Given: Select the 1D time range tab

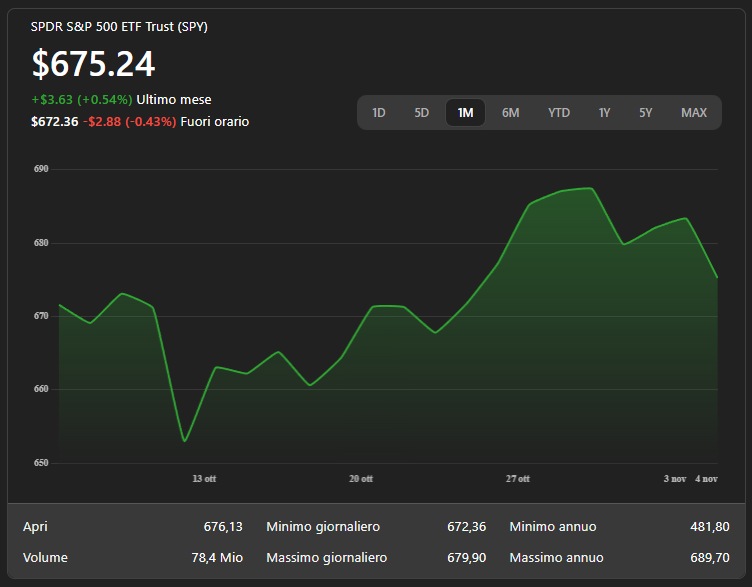Looking at the screenshot, I should (379, 113).
